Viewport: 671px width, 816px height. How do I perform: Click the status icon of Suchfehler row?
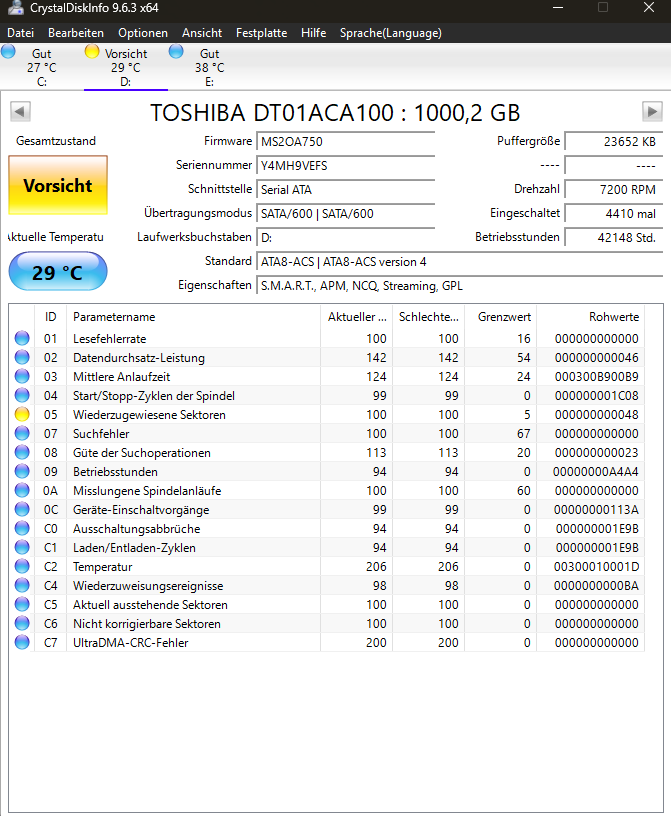click(22, 433)
